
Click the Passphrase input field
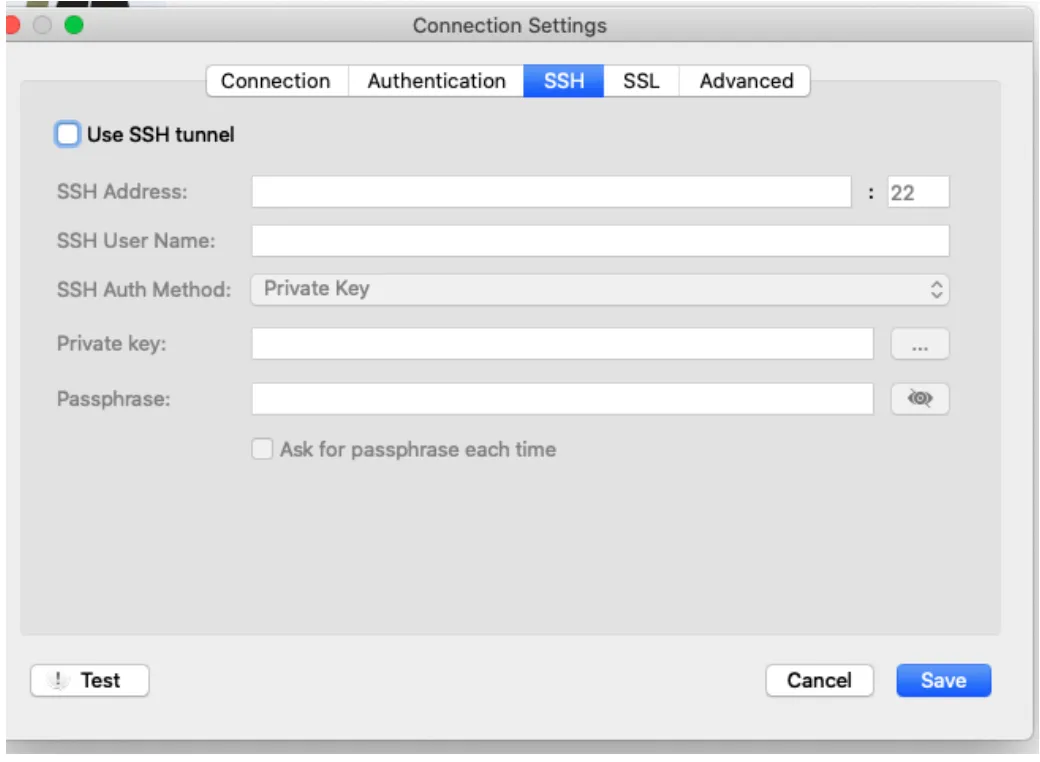(562, 399)
